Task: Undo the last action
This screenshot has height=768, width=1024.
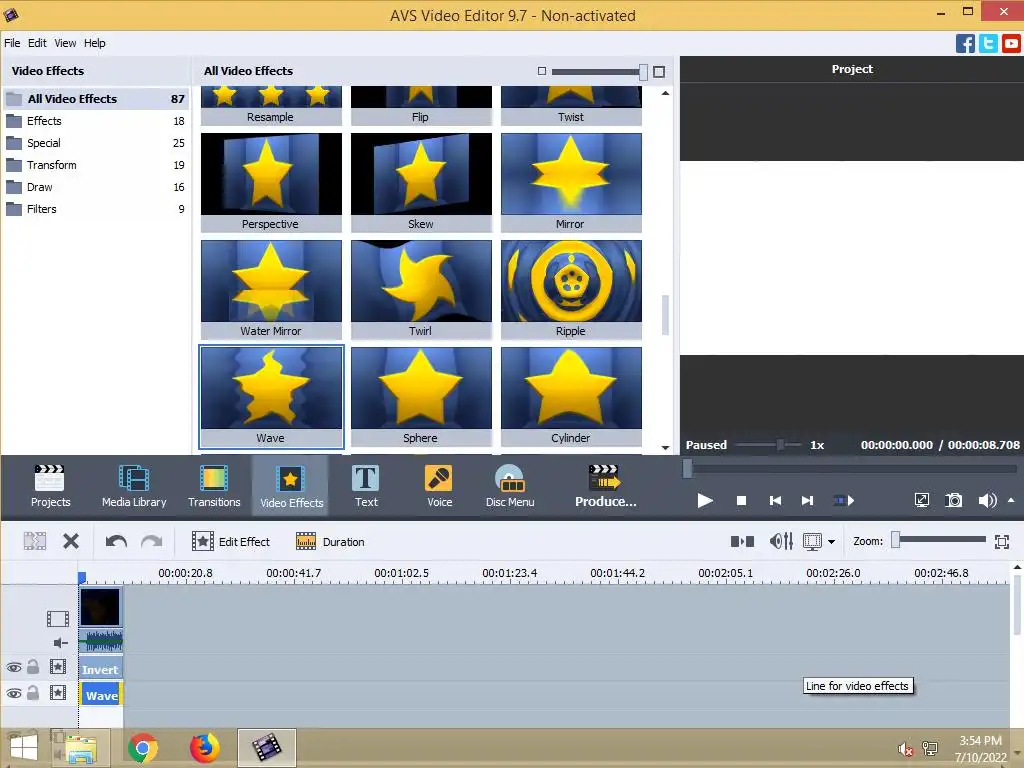Action: pos(116,541)
